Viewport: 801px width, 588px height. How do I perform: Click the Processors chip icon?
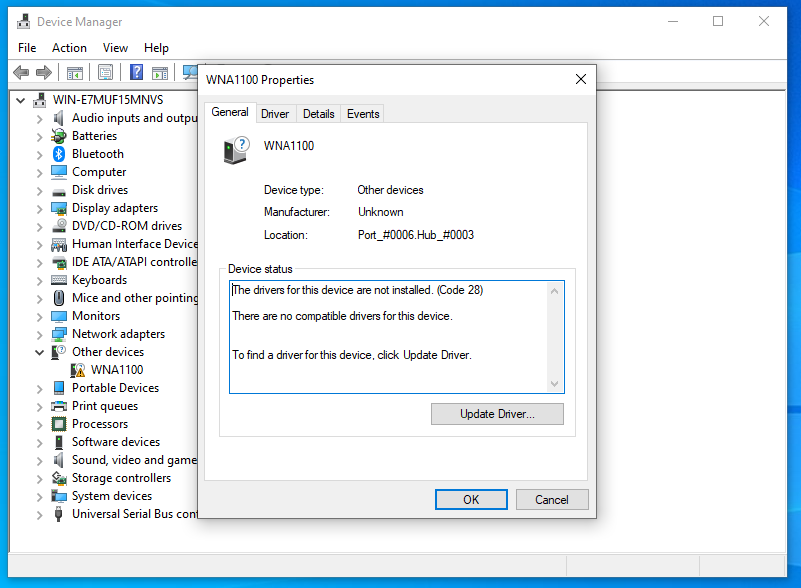click(59, 424)
